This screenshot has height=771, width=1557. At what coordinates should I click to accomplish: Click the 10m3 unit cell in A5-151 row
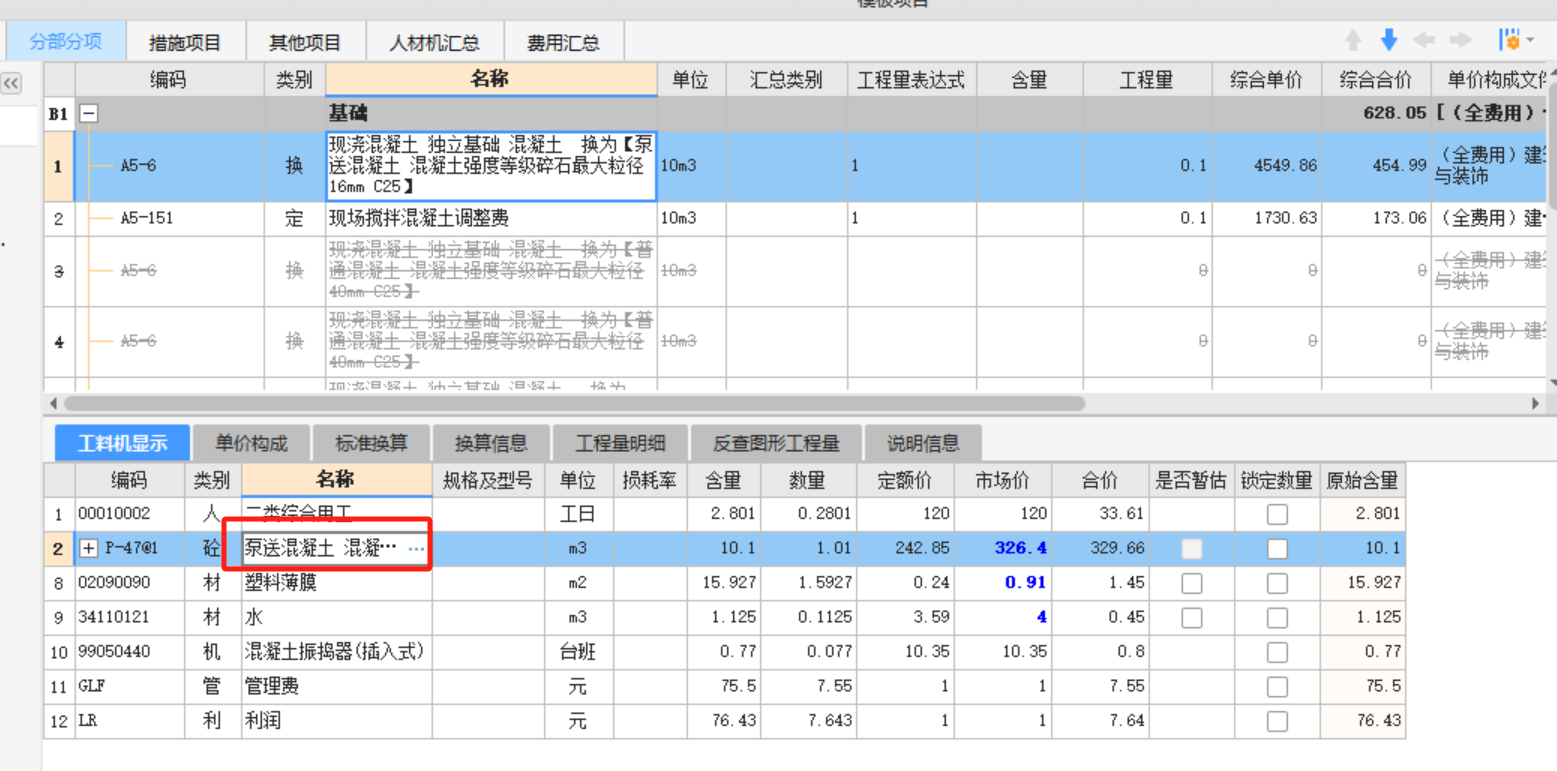[x=691, y=219]
